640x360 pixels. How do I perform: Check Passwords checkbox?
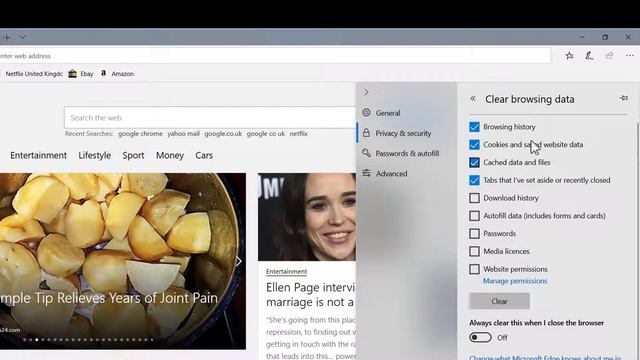click(x=474, y=233)
